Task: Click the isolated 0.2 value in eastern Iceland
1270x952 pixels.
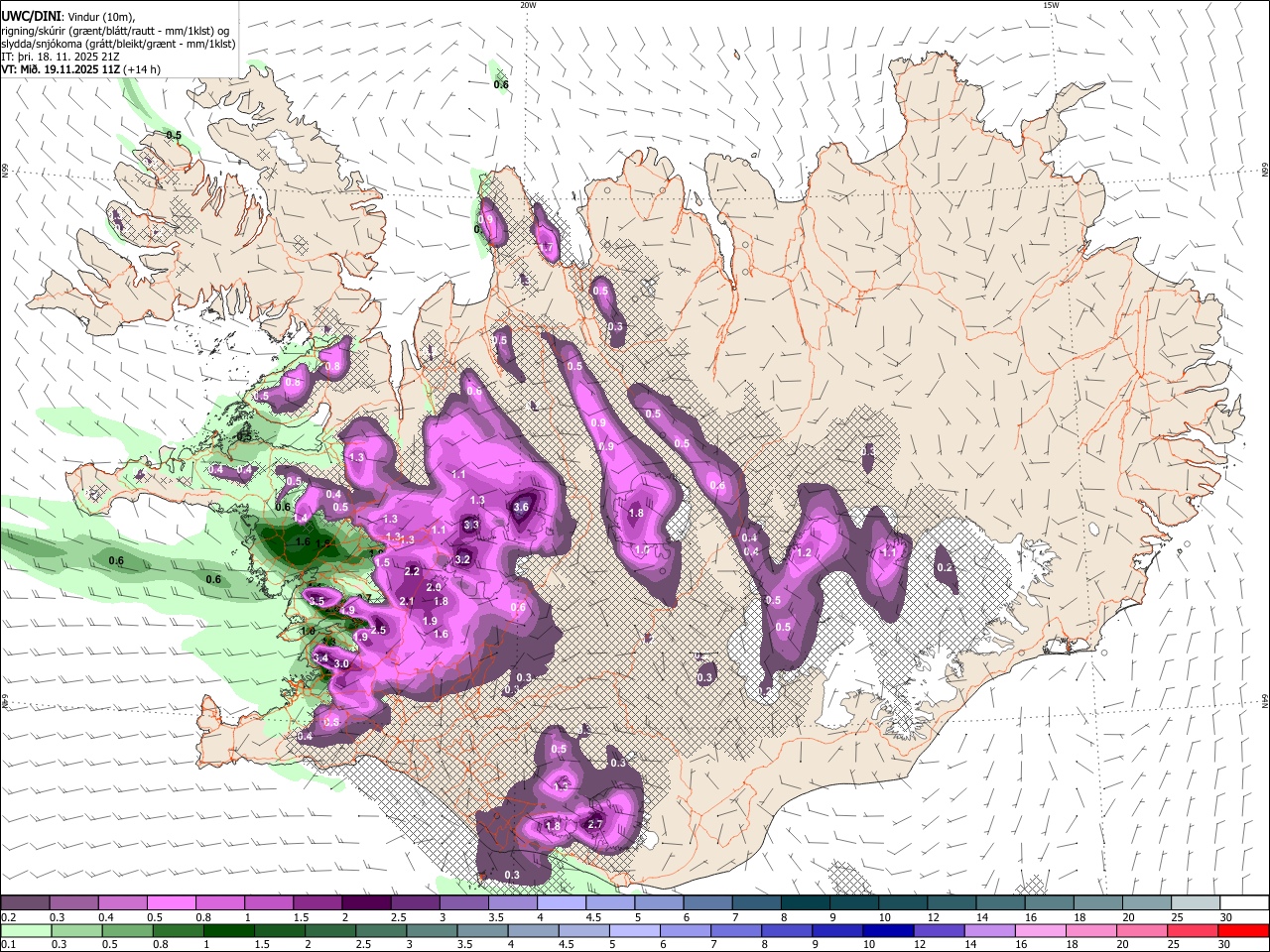Action: pos(945,568)
